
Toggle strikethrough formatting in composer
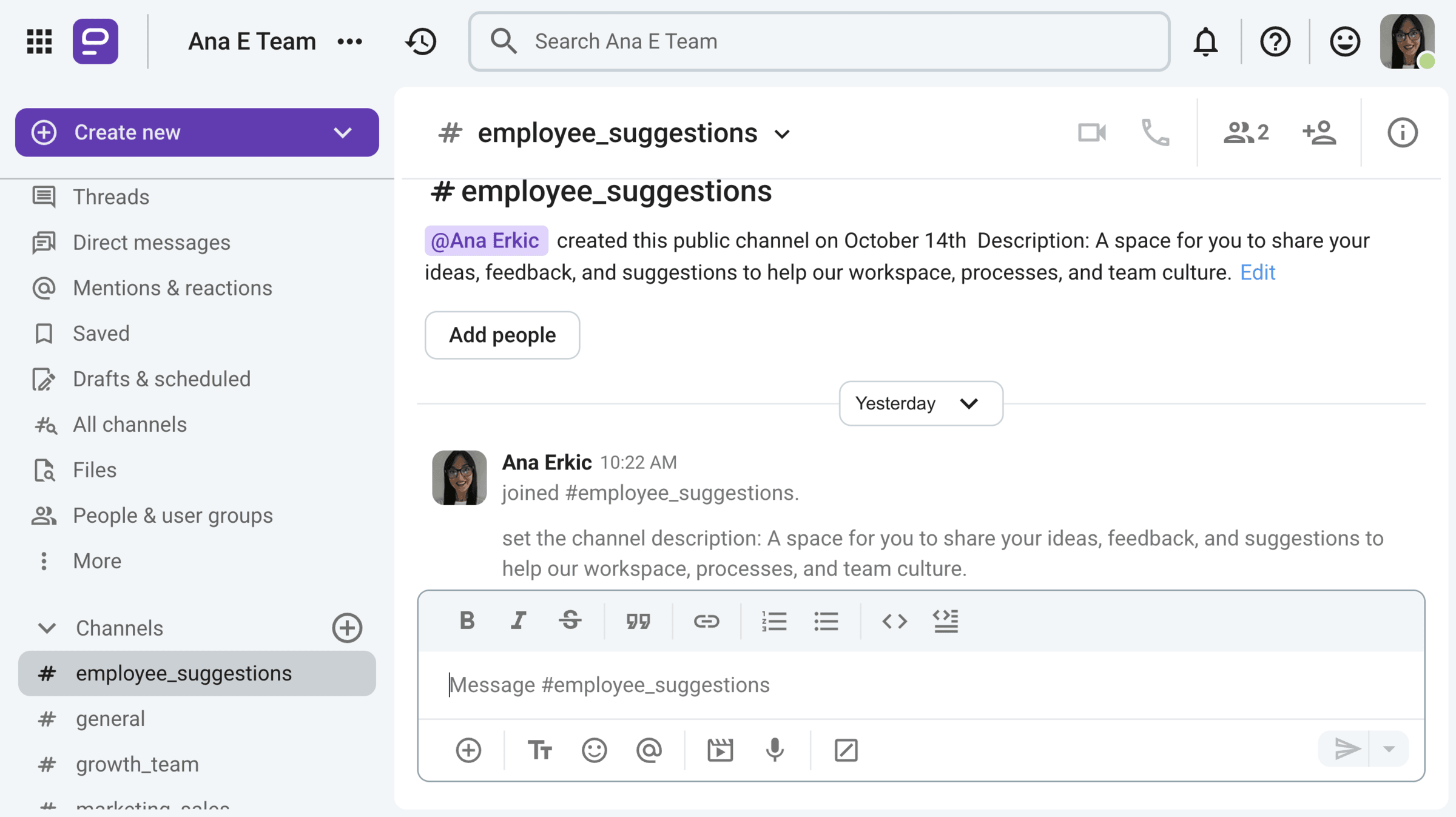pos(570,620)
